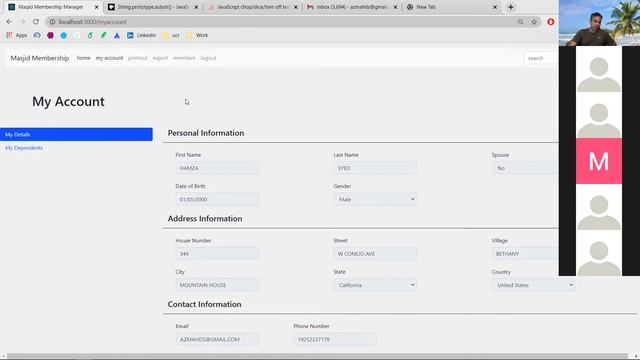Click the Personal Information section heading
The height and width of the screenshot is (360, 640).
click(206, 133)
